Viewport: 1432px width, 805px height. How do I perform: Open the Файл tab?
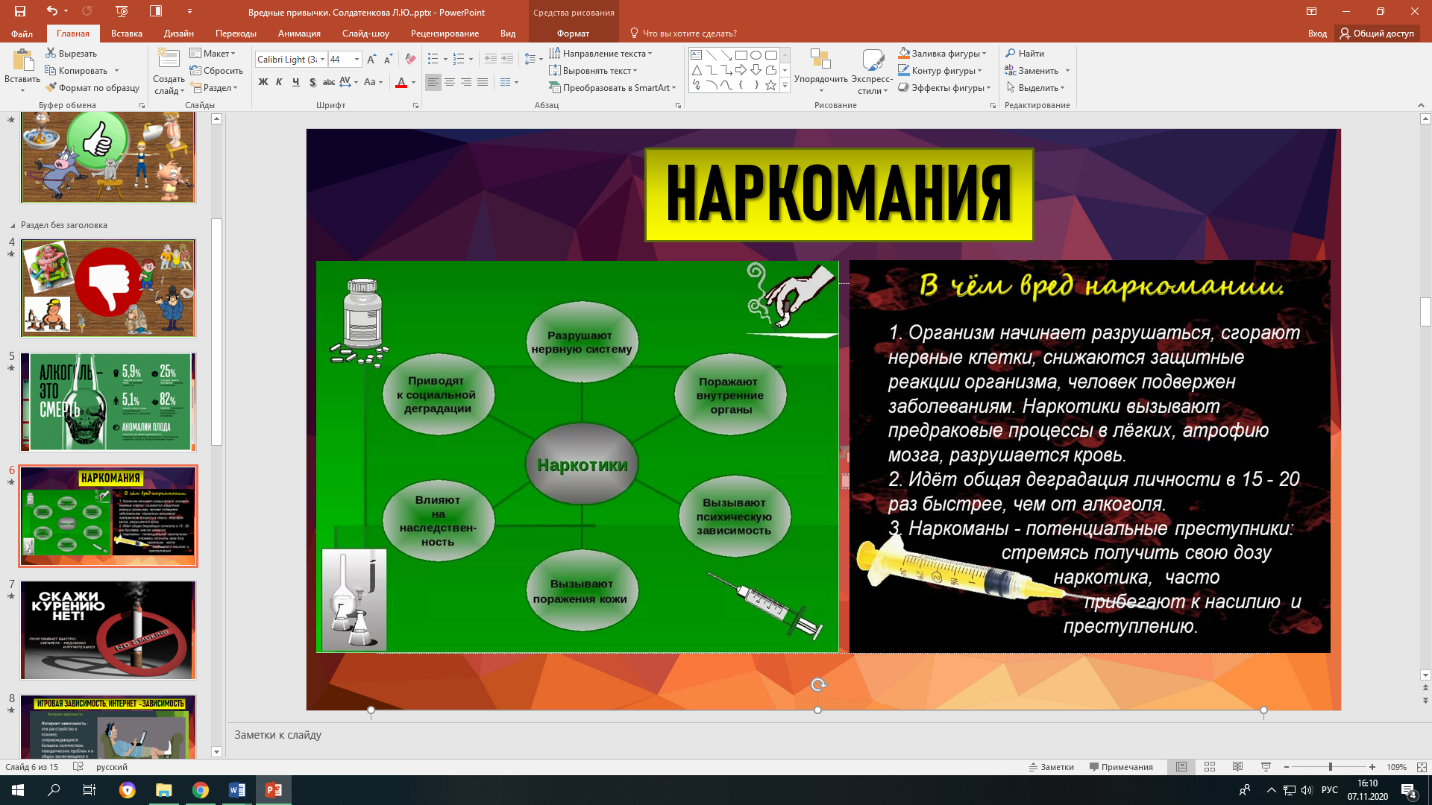[22, 33]
